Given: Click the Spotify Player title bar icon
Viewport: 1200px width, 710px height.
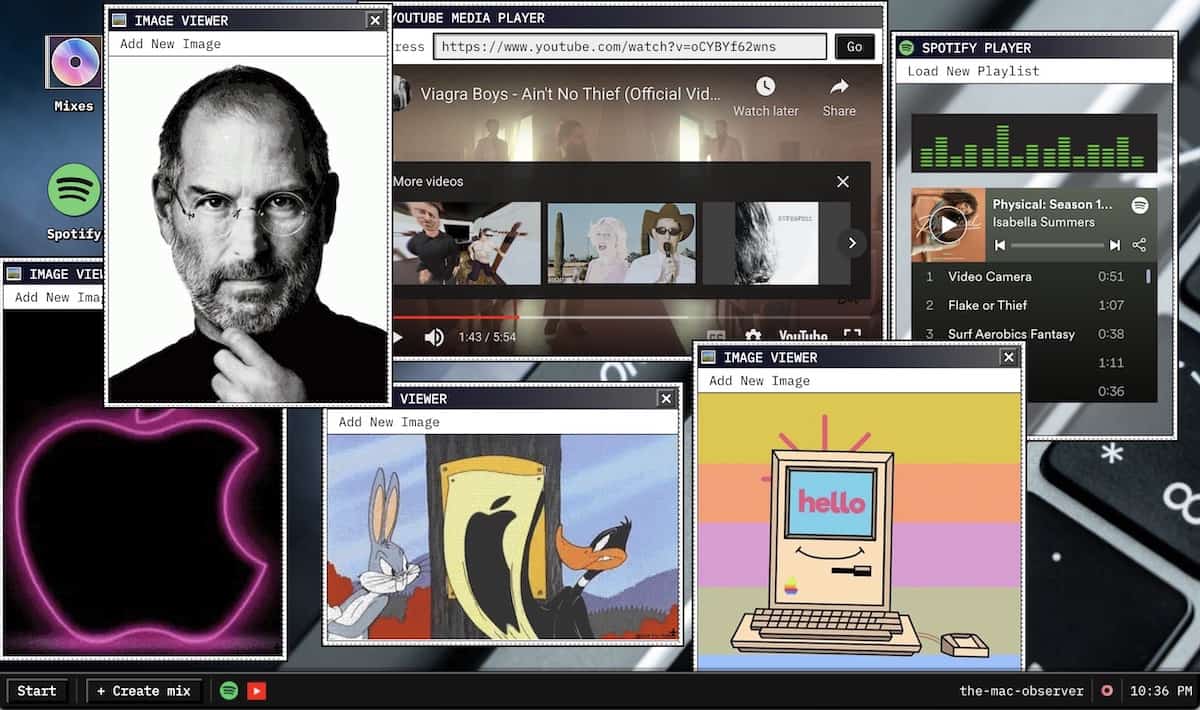Looking at the screenshot, I should [x=907, y=47].
